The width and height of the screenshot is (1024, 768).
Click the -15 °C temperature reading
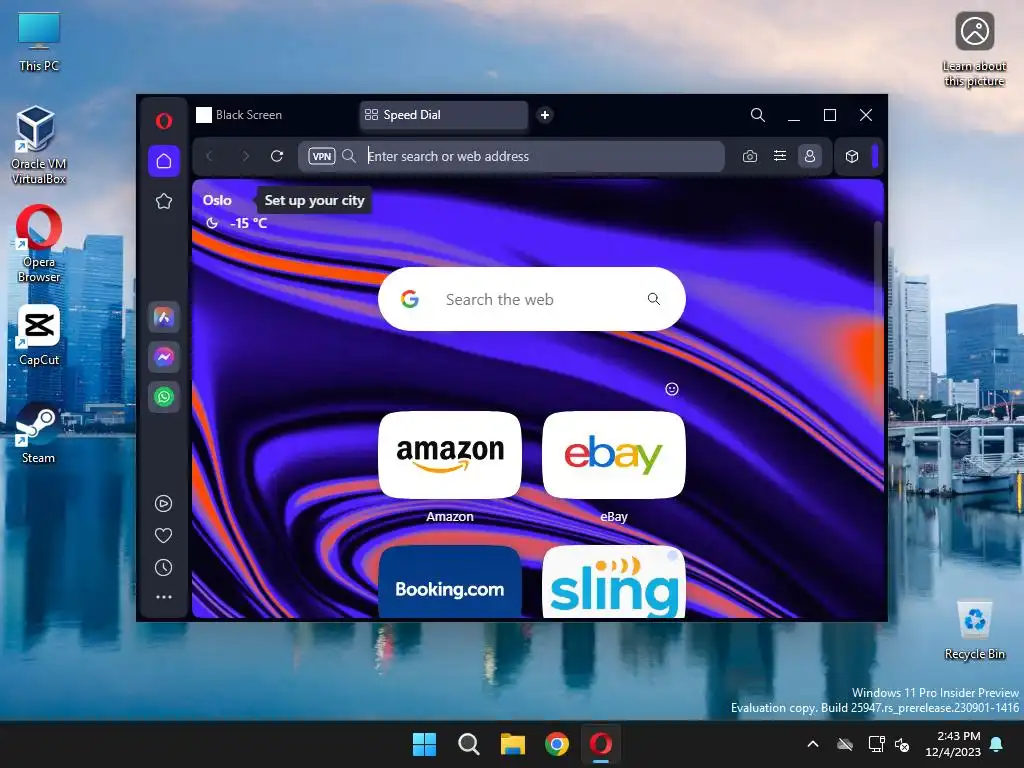click(x=249, y=223)
